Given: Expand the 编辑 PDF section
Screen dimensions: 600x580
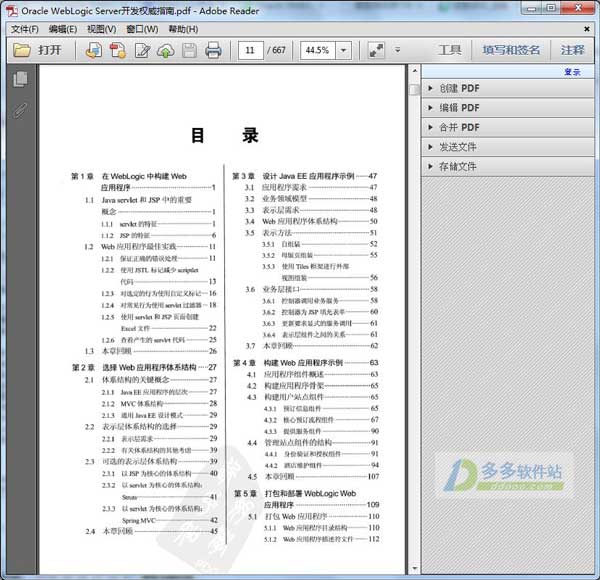Looking at the screenshot, I should [508, 108].
